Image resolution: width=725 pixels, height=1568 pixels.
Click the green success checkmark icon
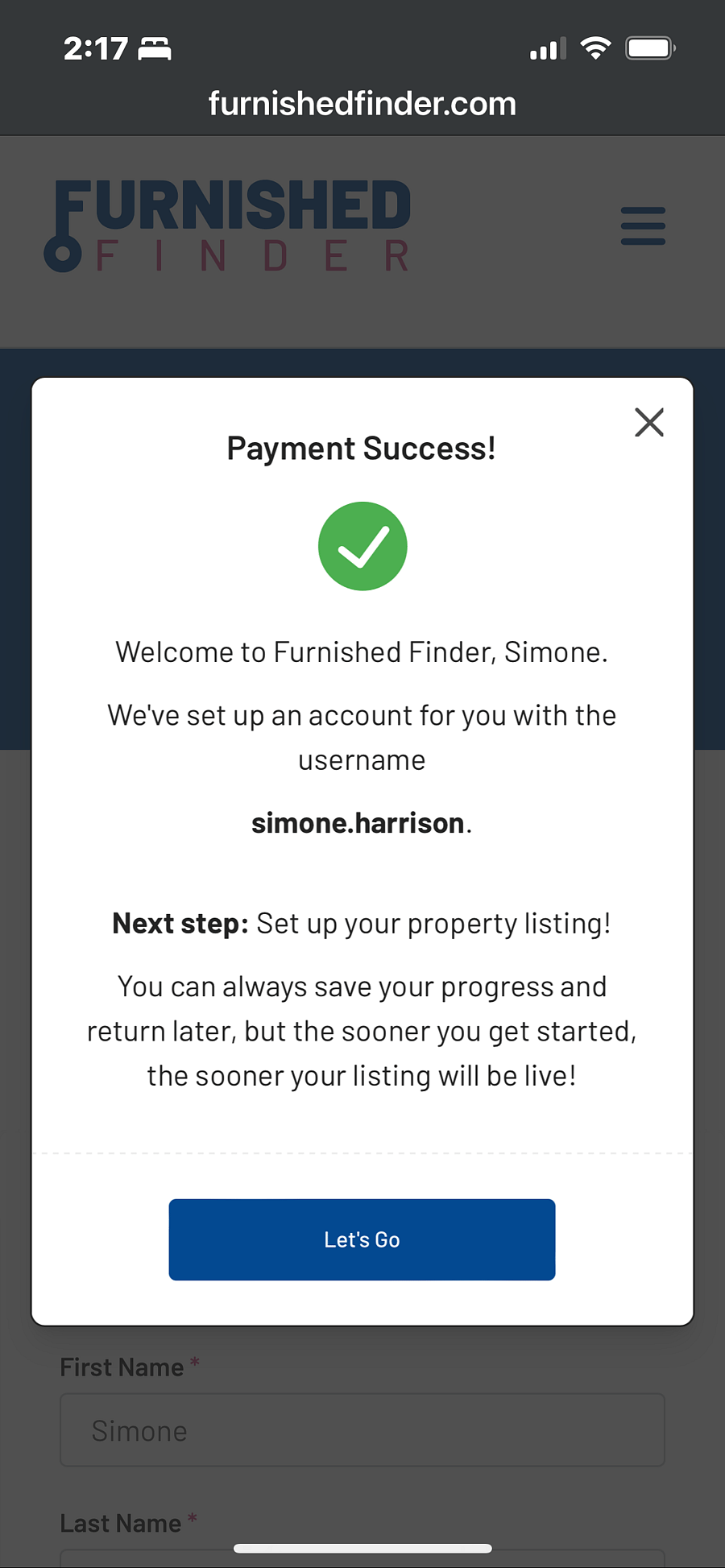coord(362,546)
